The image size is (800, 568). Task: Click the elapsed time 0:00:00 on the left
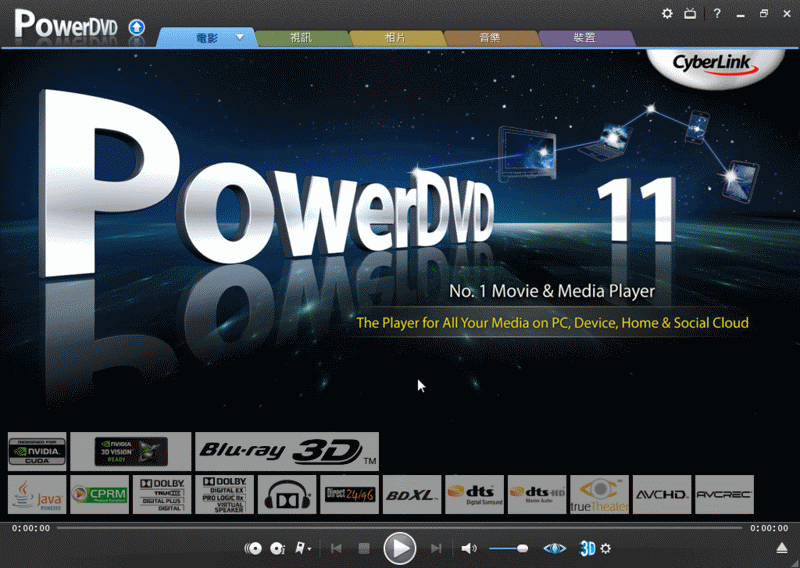pos(31,528)
